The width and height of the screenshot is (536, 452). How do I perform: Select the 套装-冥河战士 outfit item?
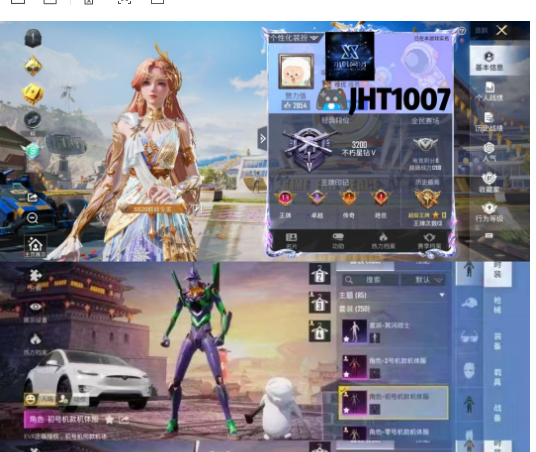pos(394,331)
